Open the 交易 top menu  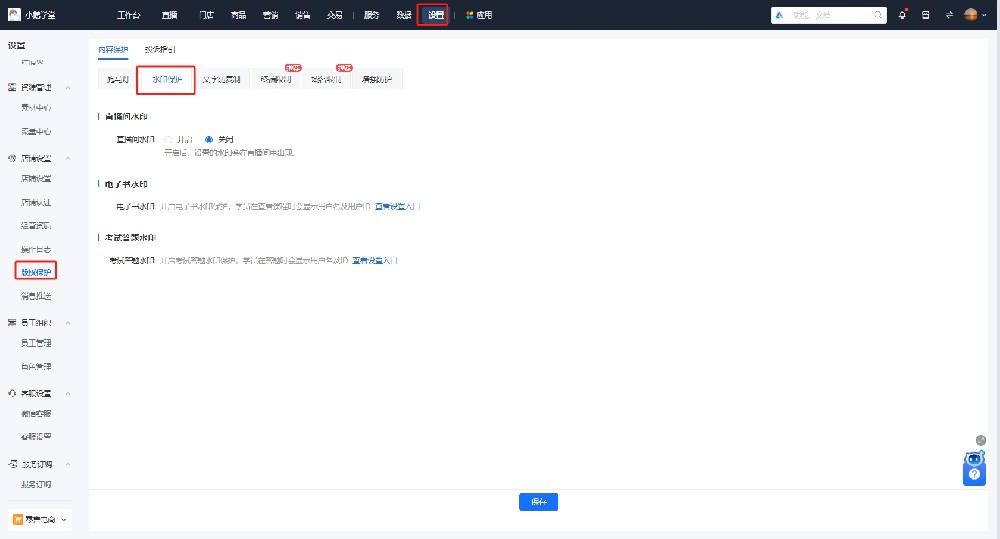[x=334, y=15]
